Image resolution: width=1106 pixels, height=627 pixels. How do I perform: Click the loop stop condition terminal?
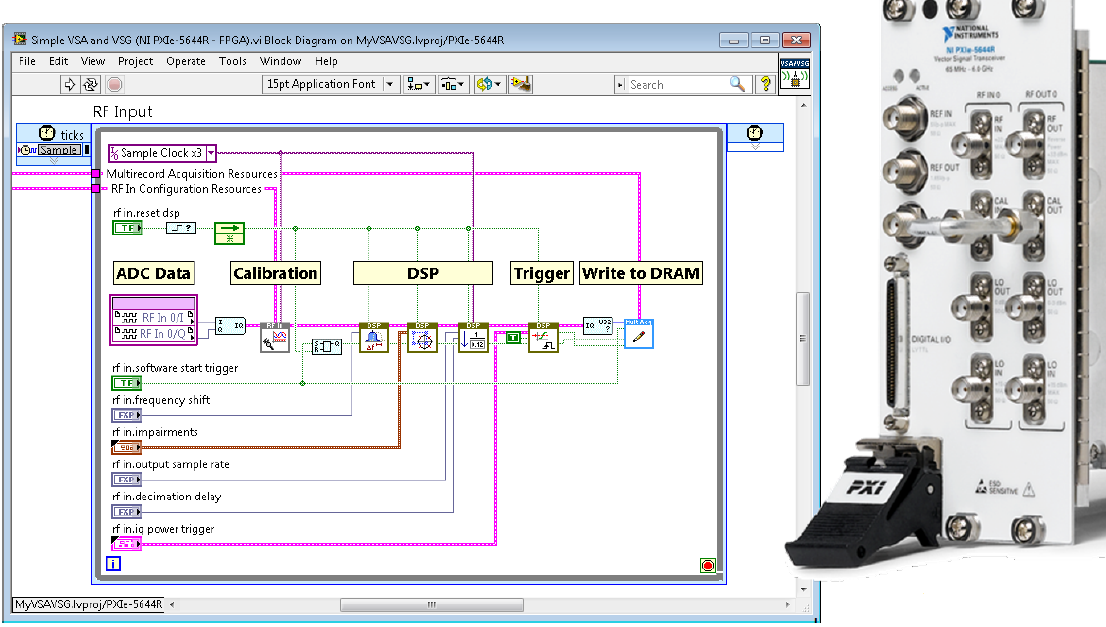(x=708, y=566)
